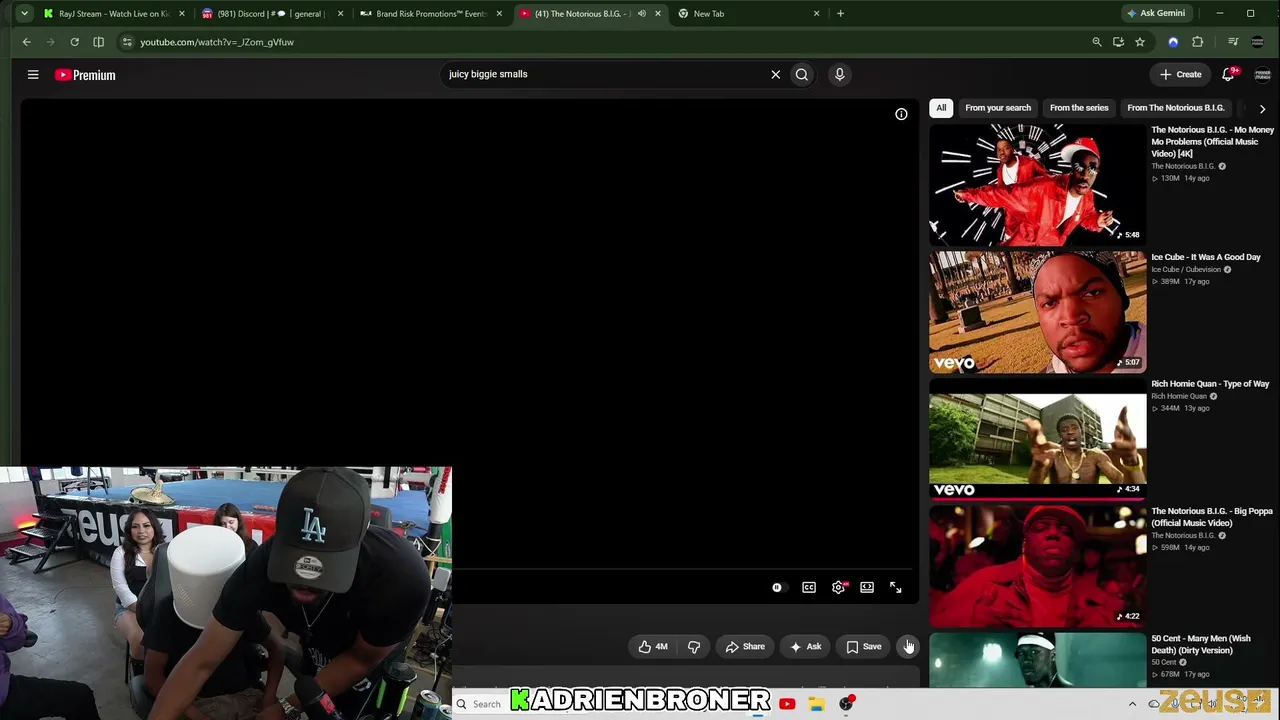
Task: Install the YouTube app from address bar
Action: point(1118,42)
